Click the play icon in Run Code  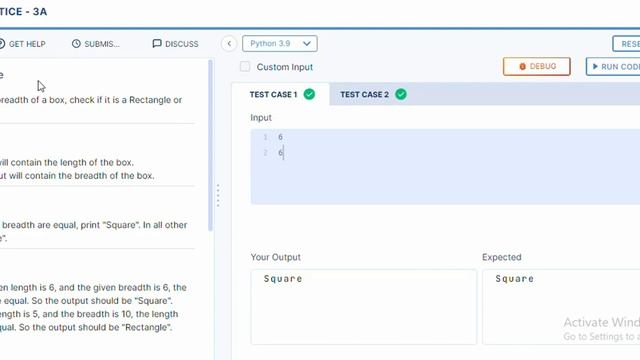595,66
